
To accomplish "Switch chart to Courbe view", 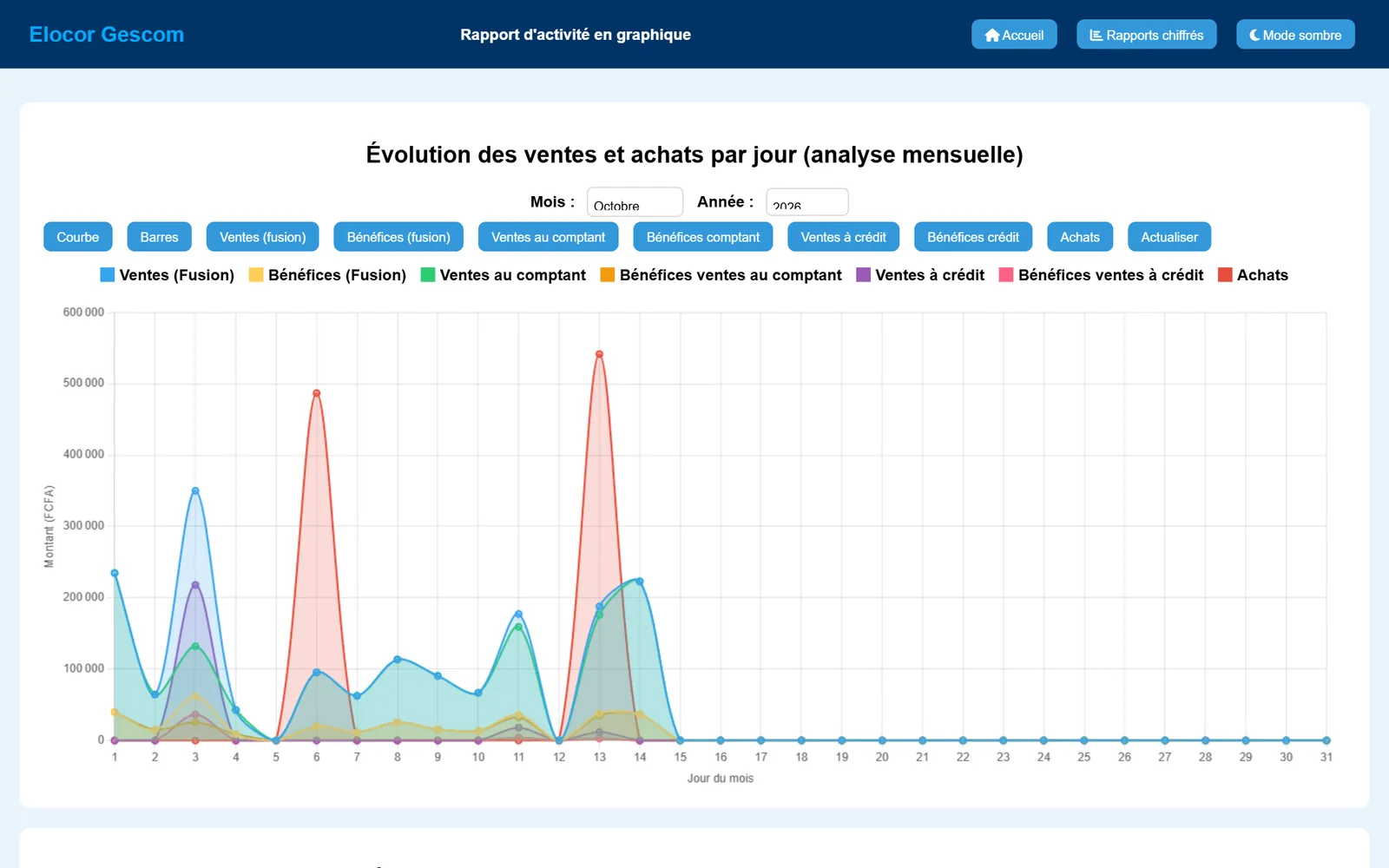I will click(78, 237).
